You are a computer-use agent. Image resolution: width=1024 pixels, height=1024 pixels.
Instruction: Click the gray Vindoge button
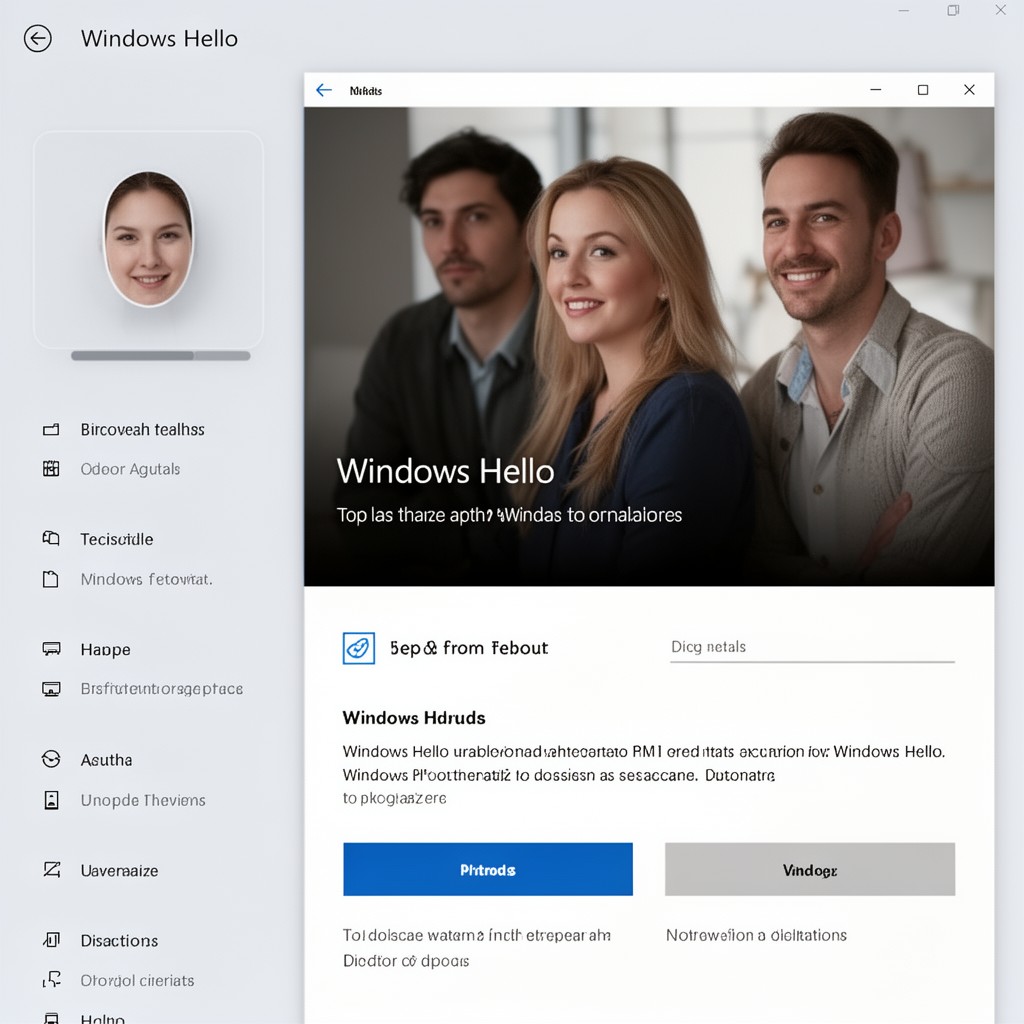[810, 869]
